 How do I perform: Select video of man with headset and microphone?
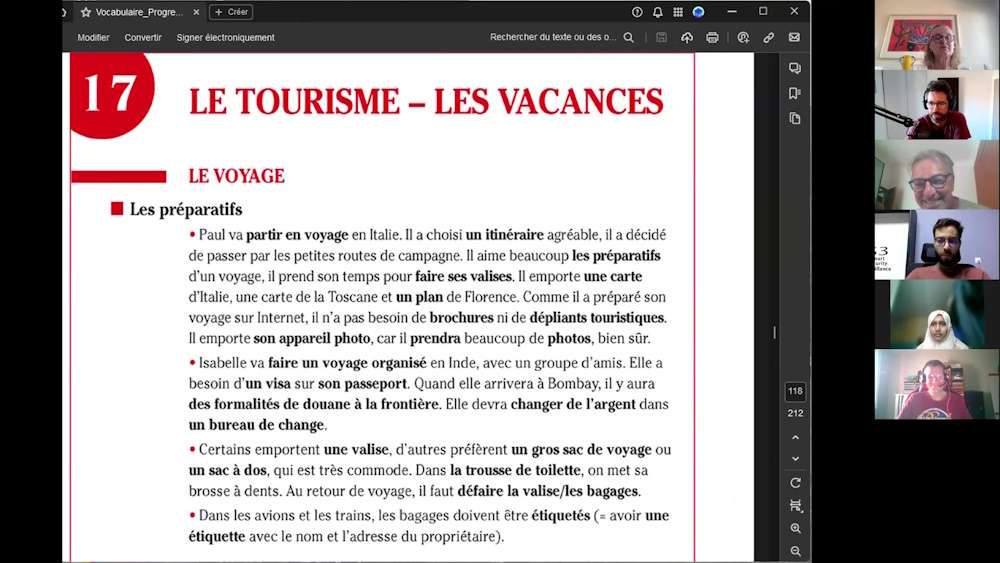[937, 105]
